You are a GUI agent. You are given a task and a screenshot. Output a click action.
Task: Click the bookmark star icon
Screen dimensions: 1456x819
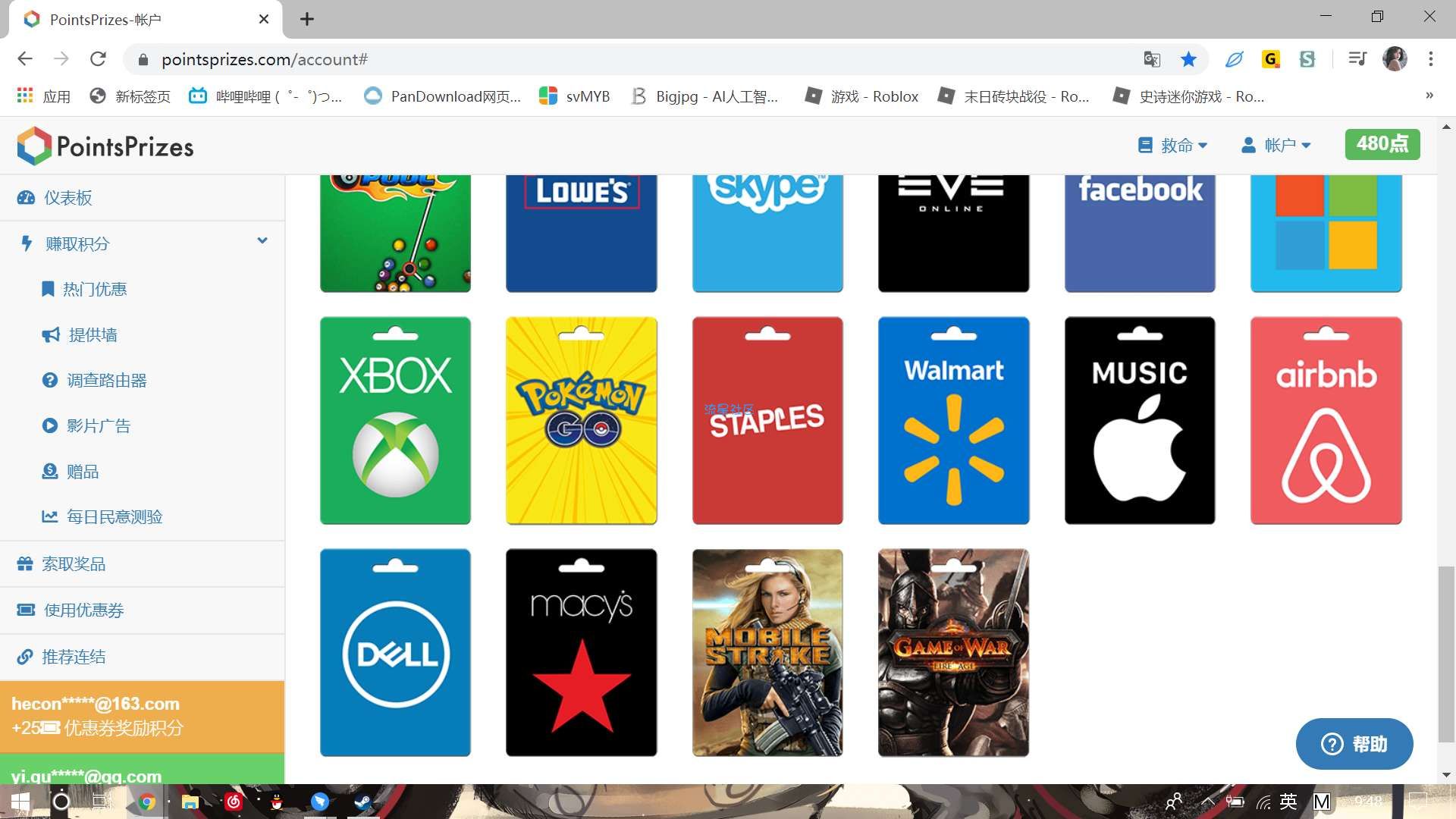coord(1188,59)
